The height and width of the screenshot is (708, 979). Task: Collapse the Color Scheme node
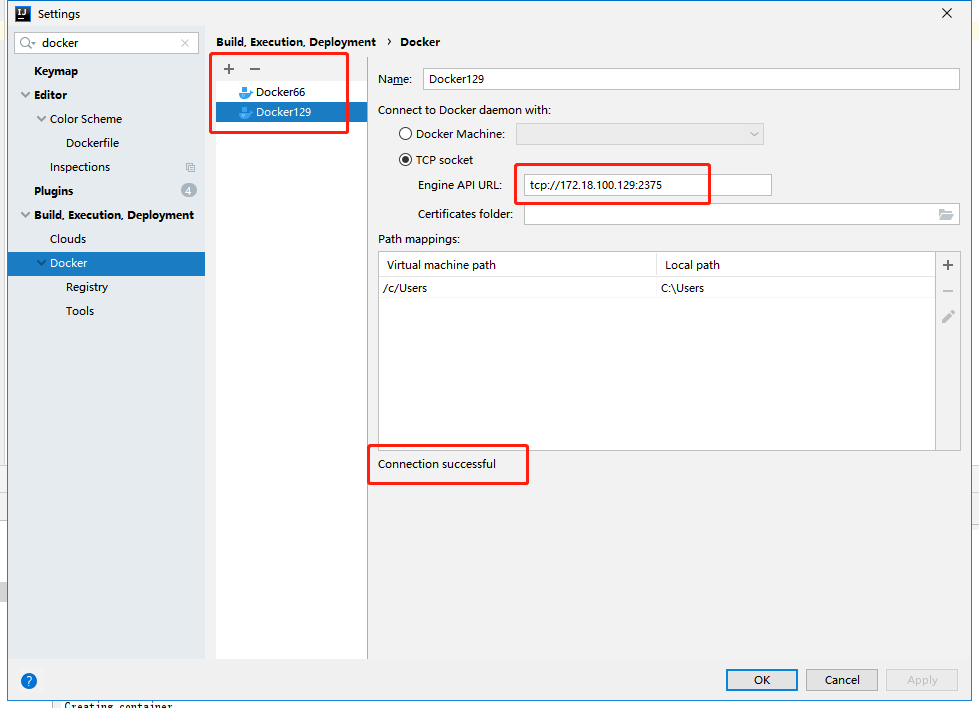(41, 119)
